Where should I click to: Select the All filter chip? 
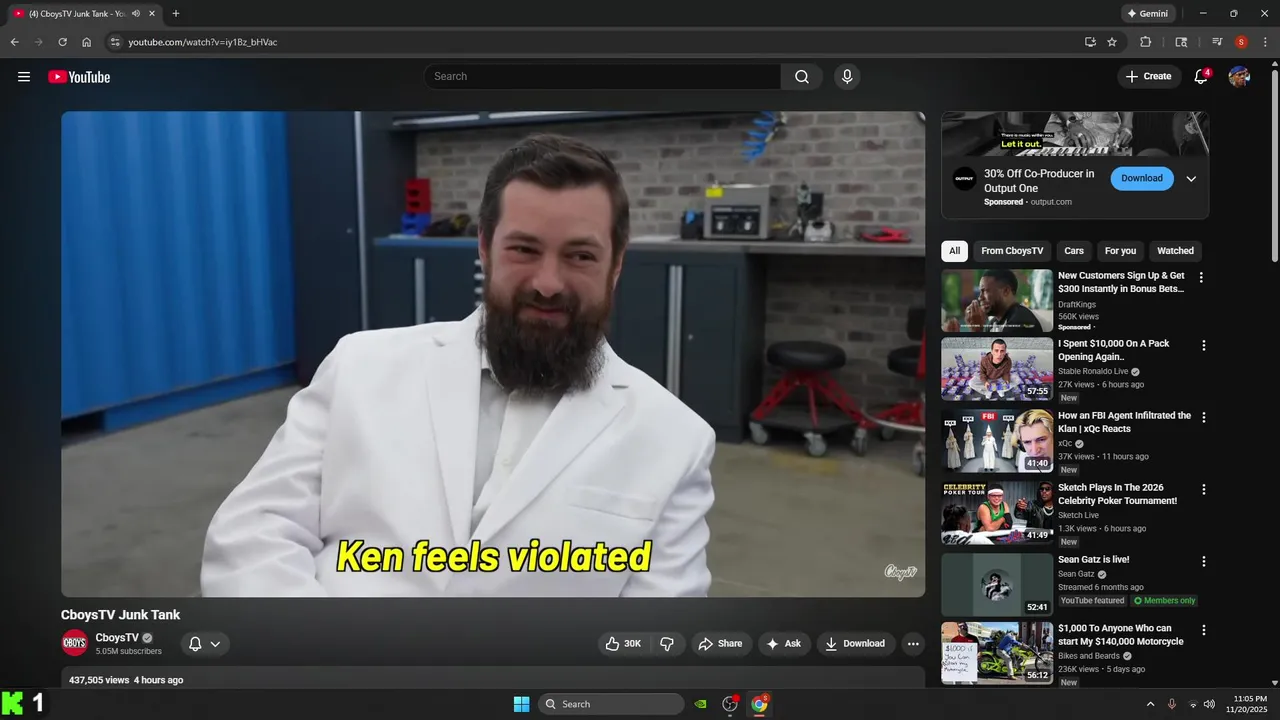point(954,251)
